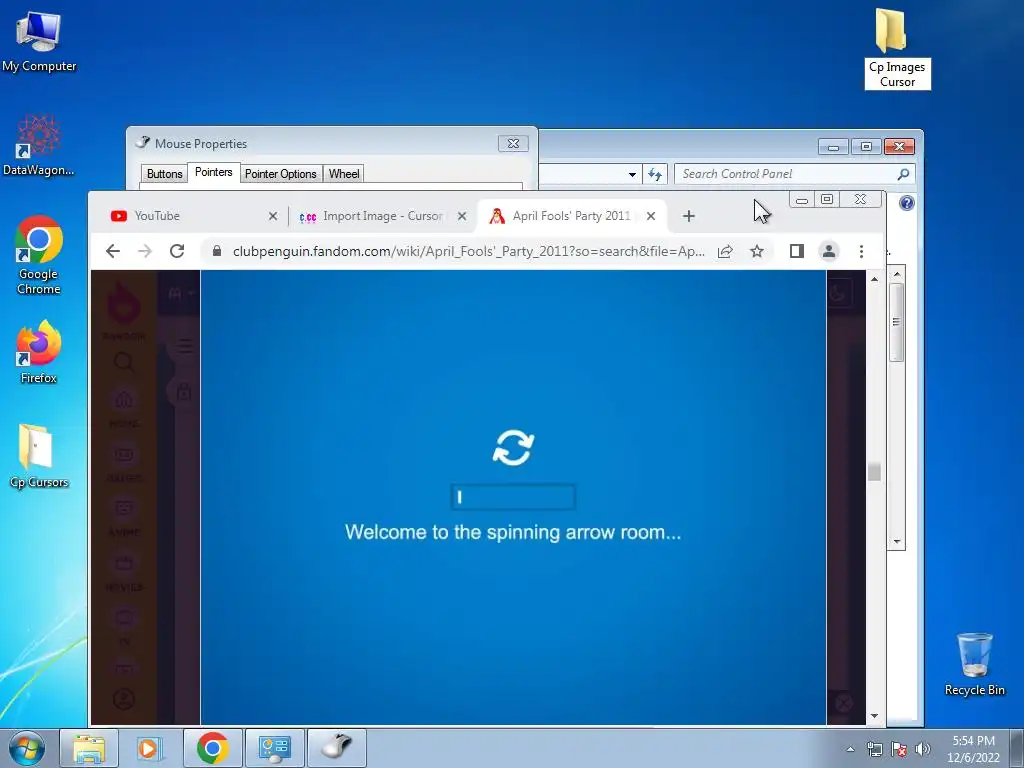Expand Control Panel address bar dropdown
The image size is (1024, 768).
pos(632,174)
